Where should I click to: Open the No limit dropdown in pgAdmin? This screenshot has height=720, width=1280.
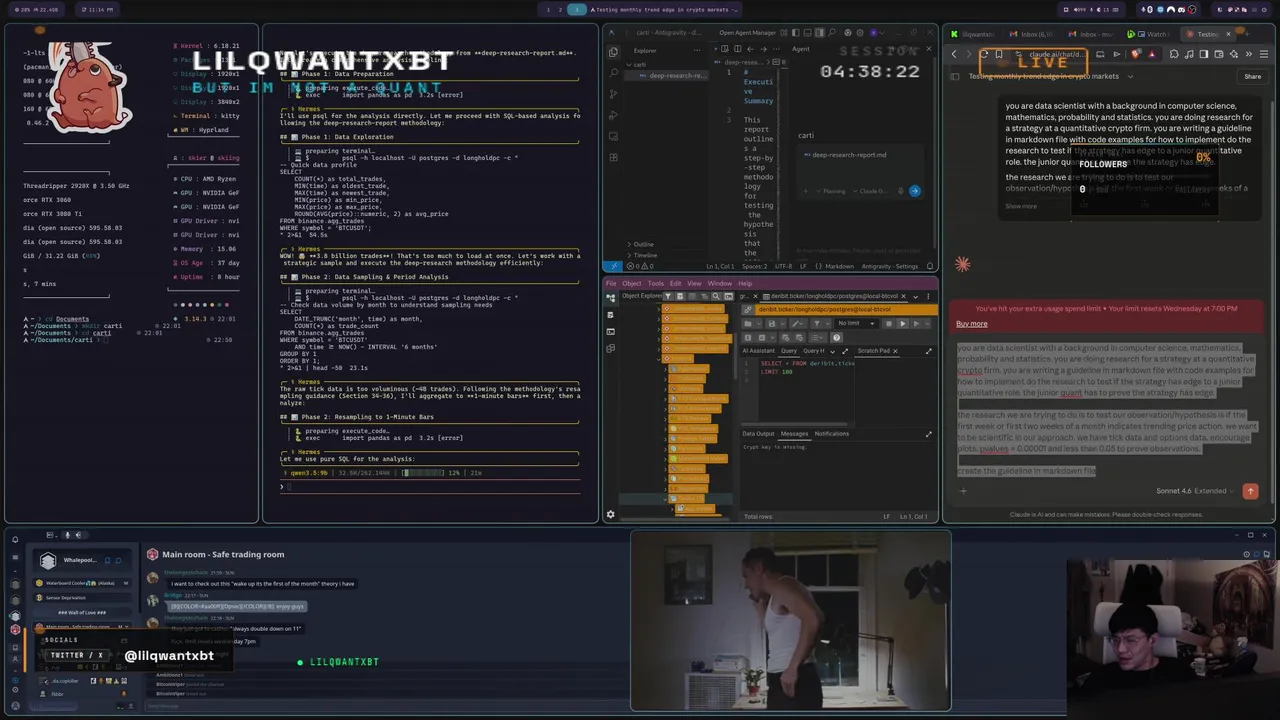pyautogui.click(x=856, y=324)
